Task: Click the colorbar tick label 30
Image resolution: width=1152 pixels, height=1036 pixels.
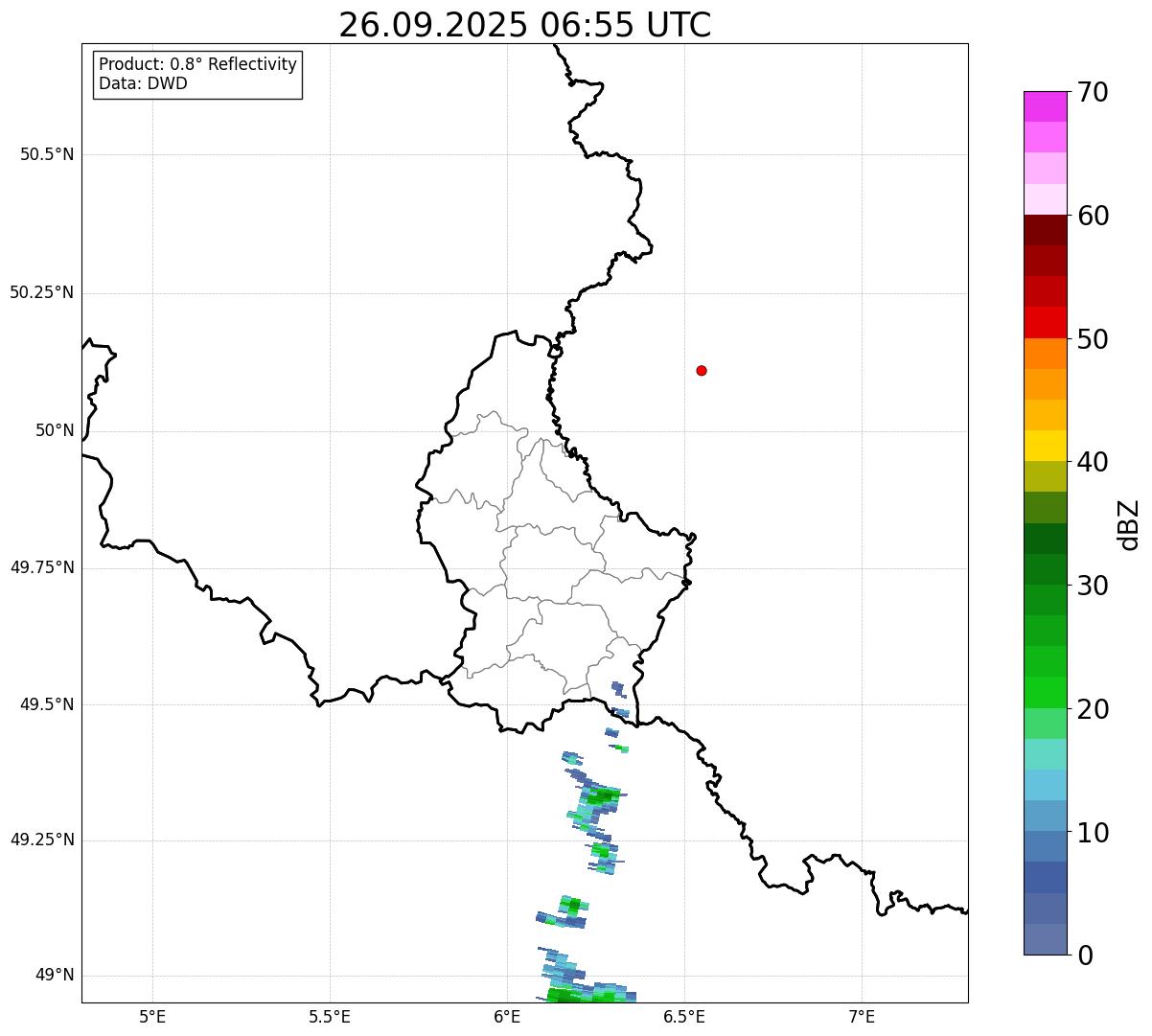Action: point(1093,586)
